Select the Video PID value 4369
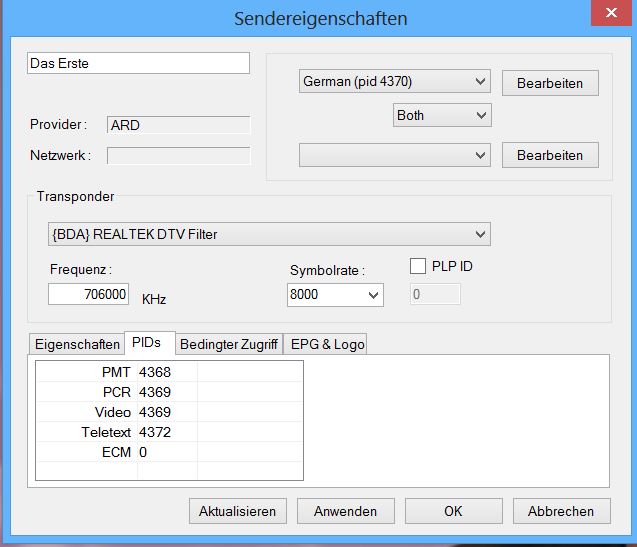Viewport: 637px width, 547px height. coord(155,412)
